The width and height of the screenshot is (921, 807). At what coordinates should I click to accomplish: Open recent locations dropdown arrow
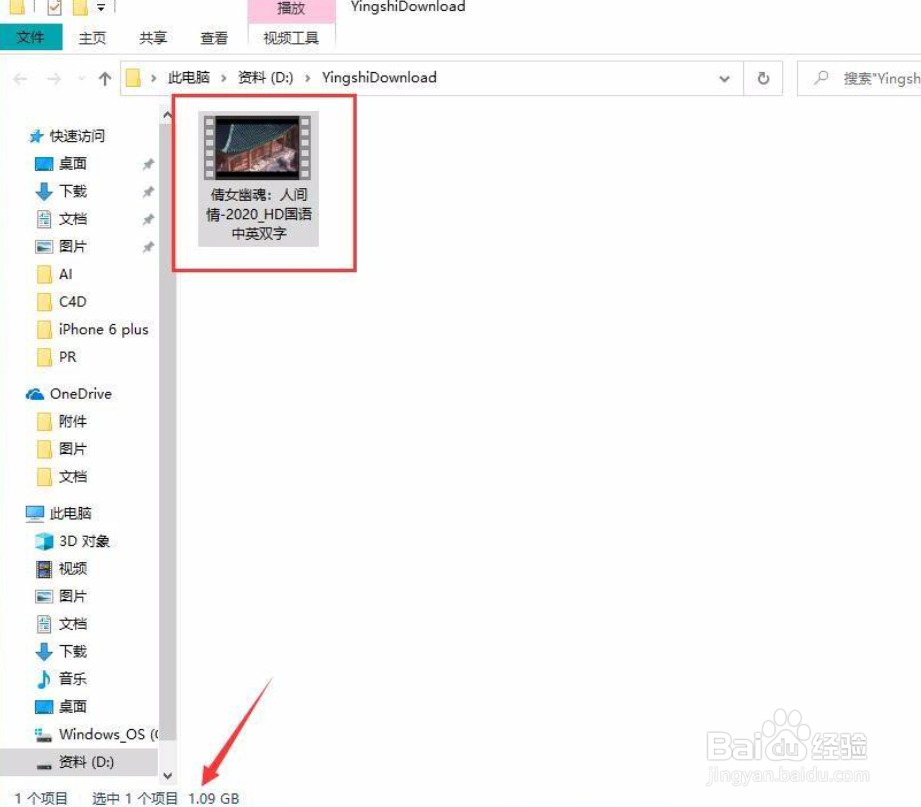81,78
